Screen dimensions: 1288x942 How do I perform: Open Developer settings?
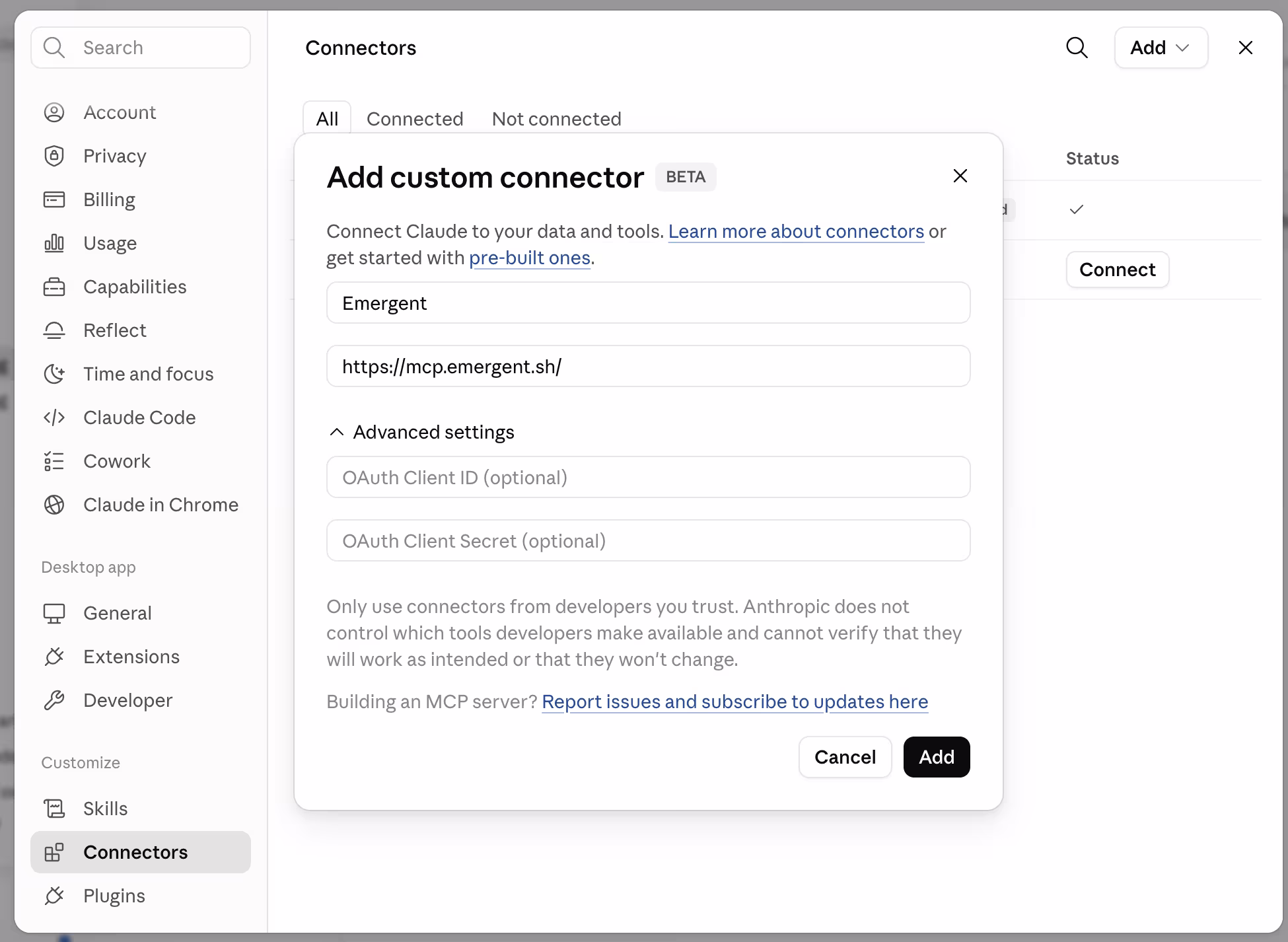coord(141,700)
